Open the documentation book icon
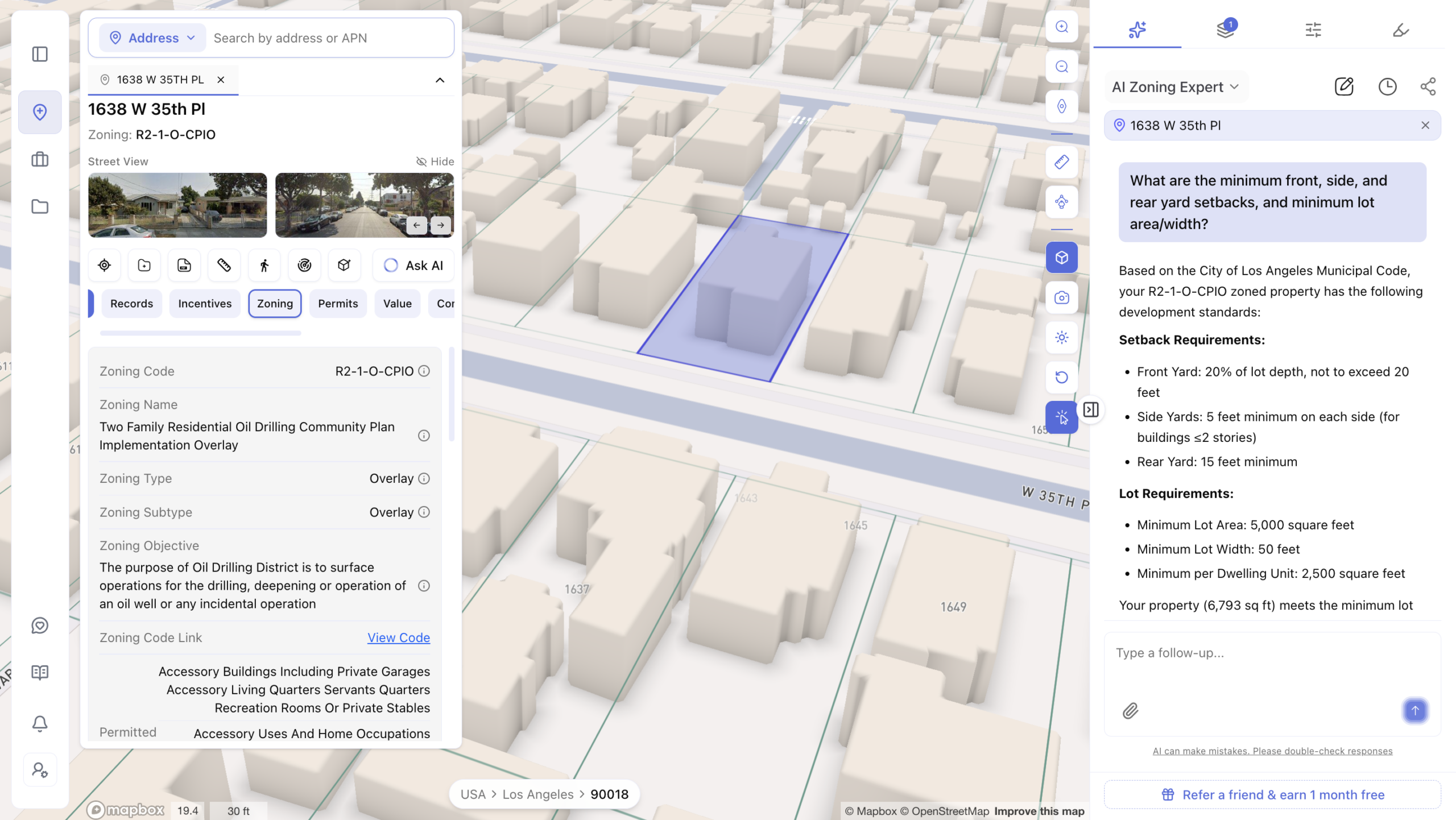Viewport: 1456px width, 820px height. pyautogui.click(x=40, y=673)
